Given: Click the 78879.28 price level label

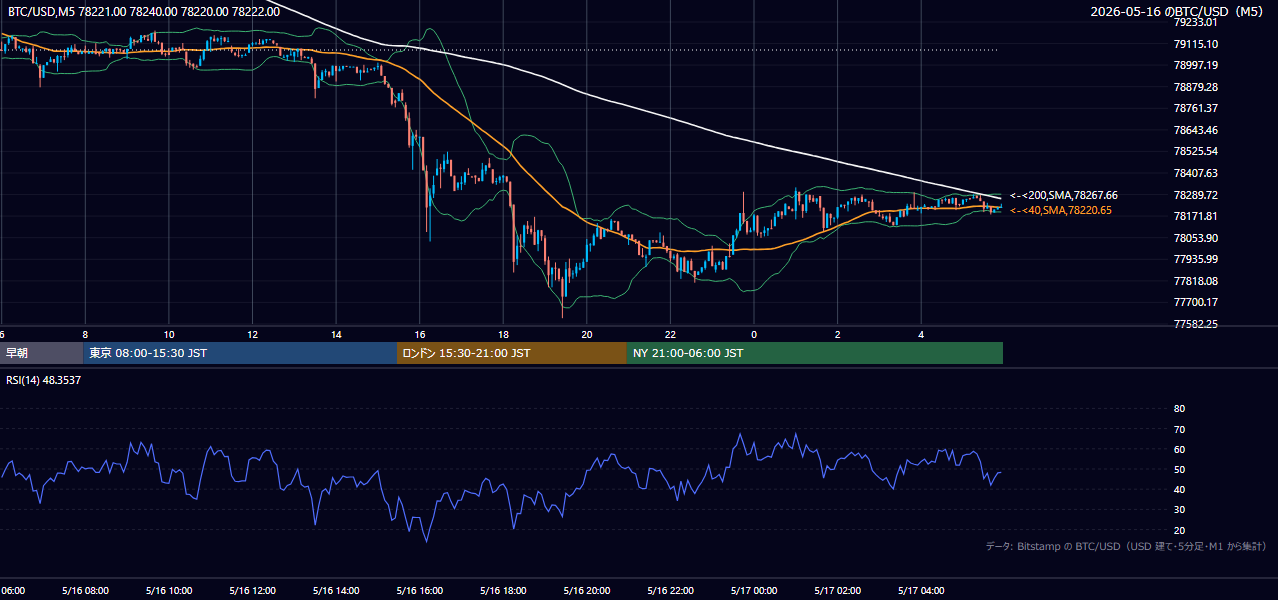Looking at the screenshot, I should [1195, 87].
